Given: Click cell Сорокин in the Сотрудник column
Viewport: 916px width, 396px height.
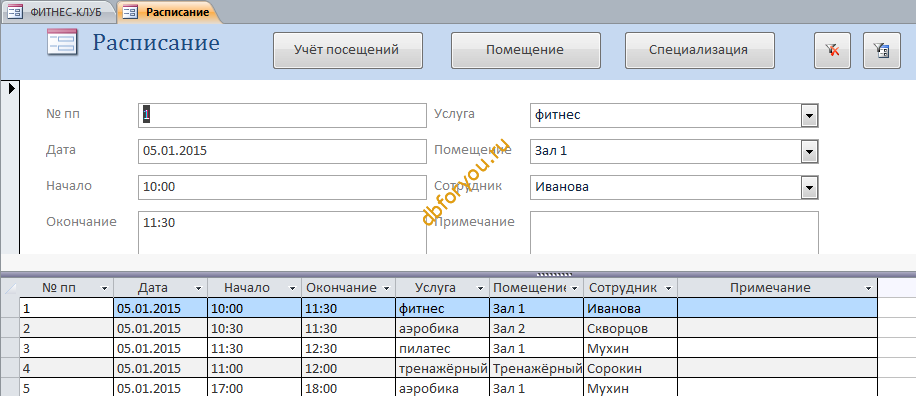Looking at the screenshot, I should [631, 369].
